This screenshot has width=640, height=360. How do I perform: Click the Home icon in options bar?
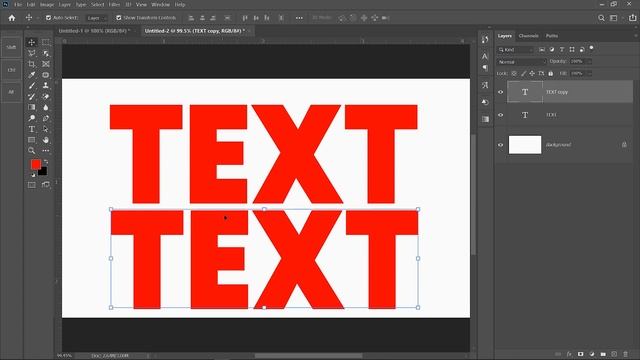(x=12, y=18)
